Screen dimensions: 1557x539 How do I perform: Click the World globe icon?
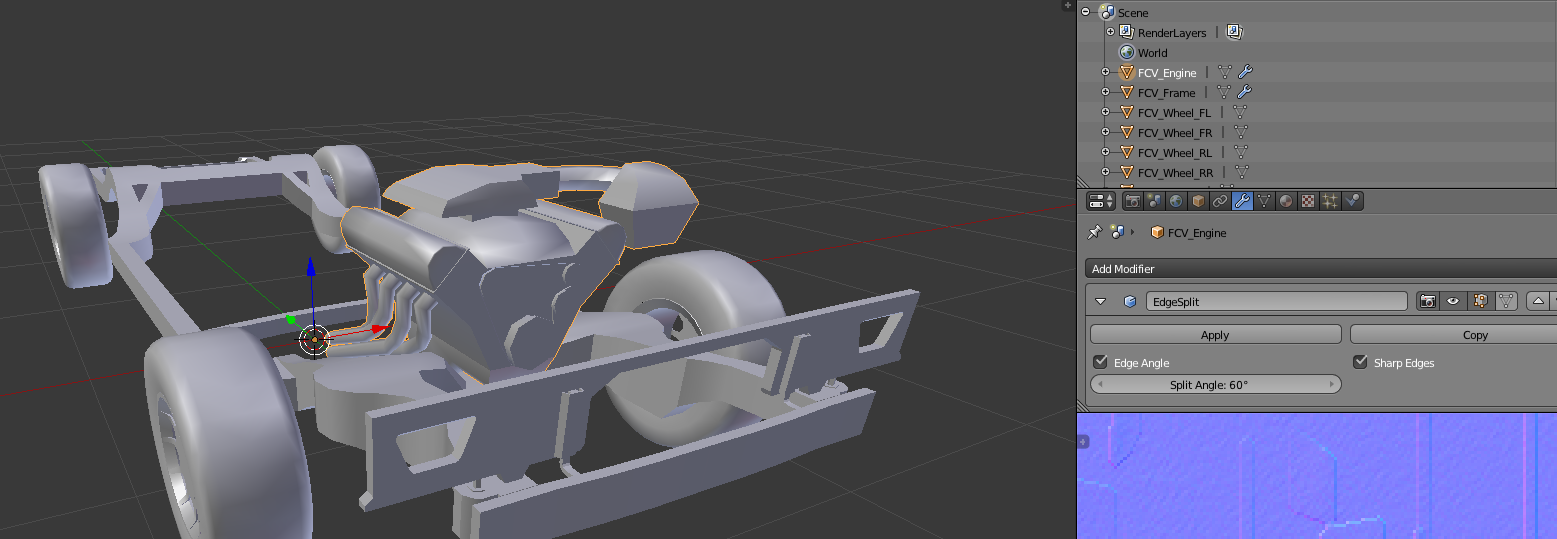[x=1127, y=52]
